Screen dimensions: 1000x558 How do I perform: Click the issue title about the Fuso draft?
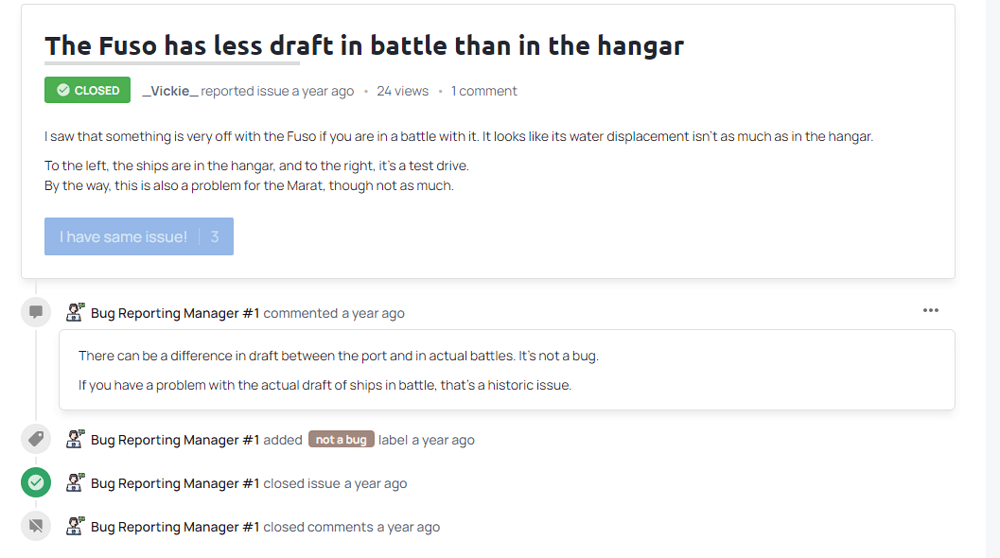(x=364, y=46)
